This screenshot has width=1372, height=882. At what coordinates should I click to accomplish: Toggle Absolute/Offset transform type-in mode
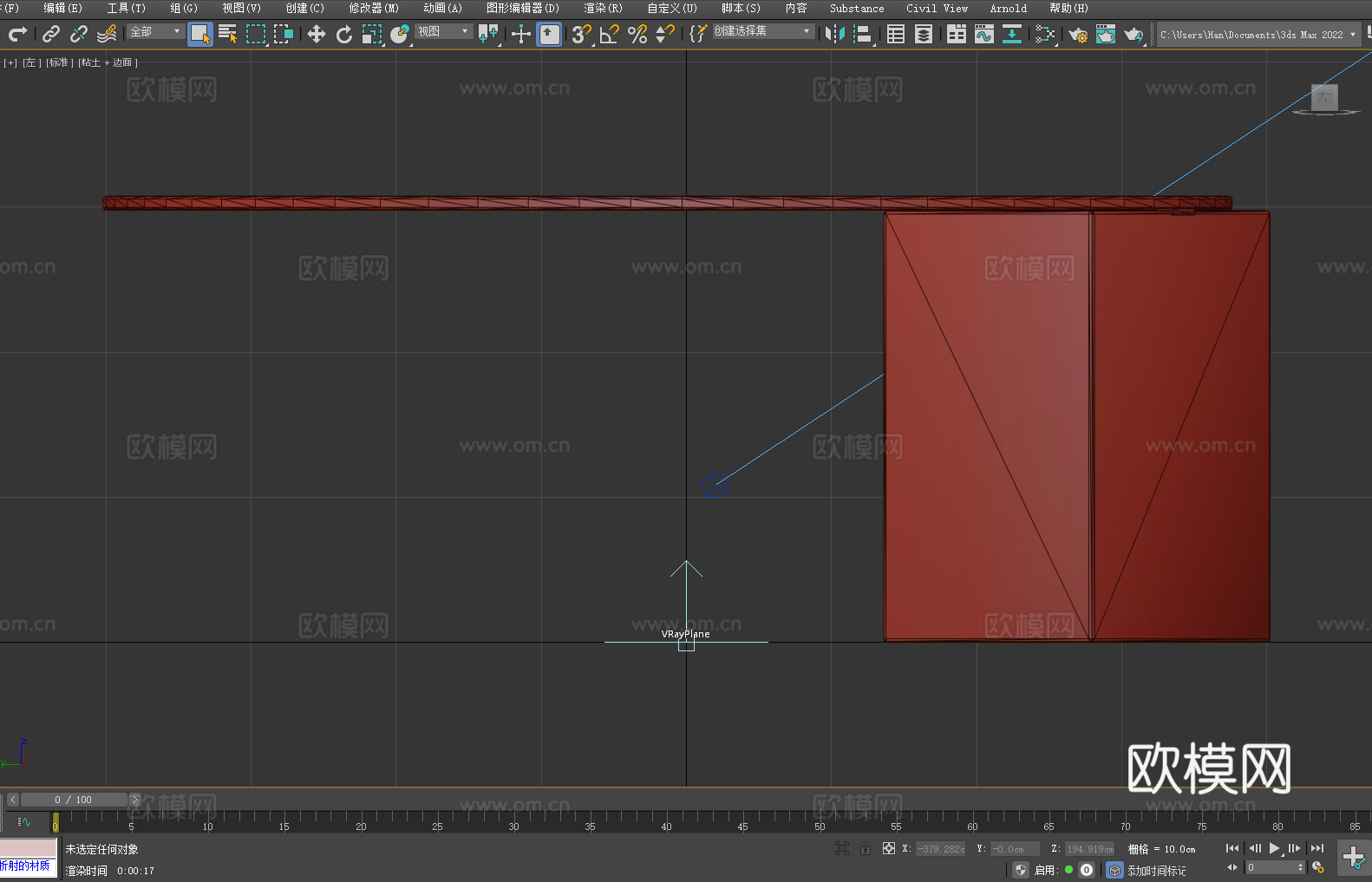pos(889,848)
